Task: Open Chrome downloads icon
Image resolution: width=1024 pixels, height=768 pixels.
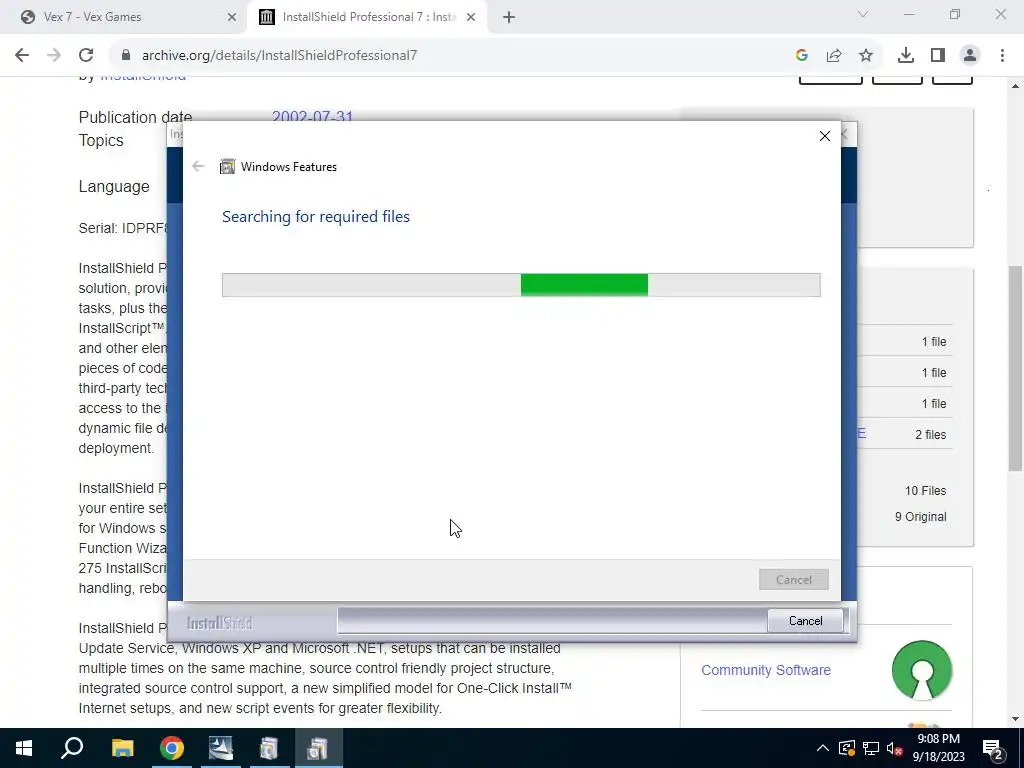Action: tap(906, 56)
